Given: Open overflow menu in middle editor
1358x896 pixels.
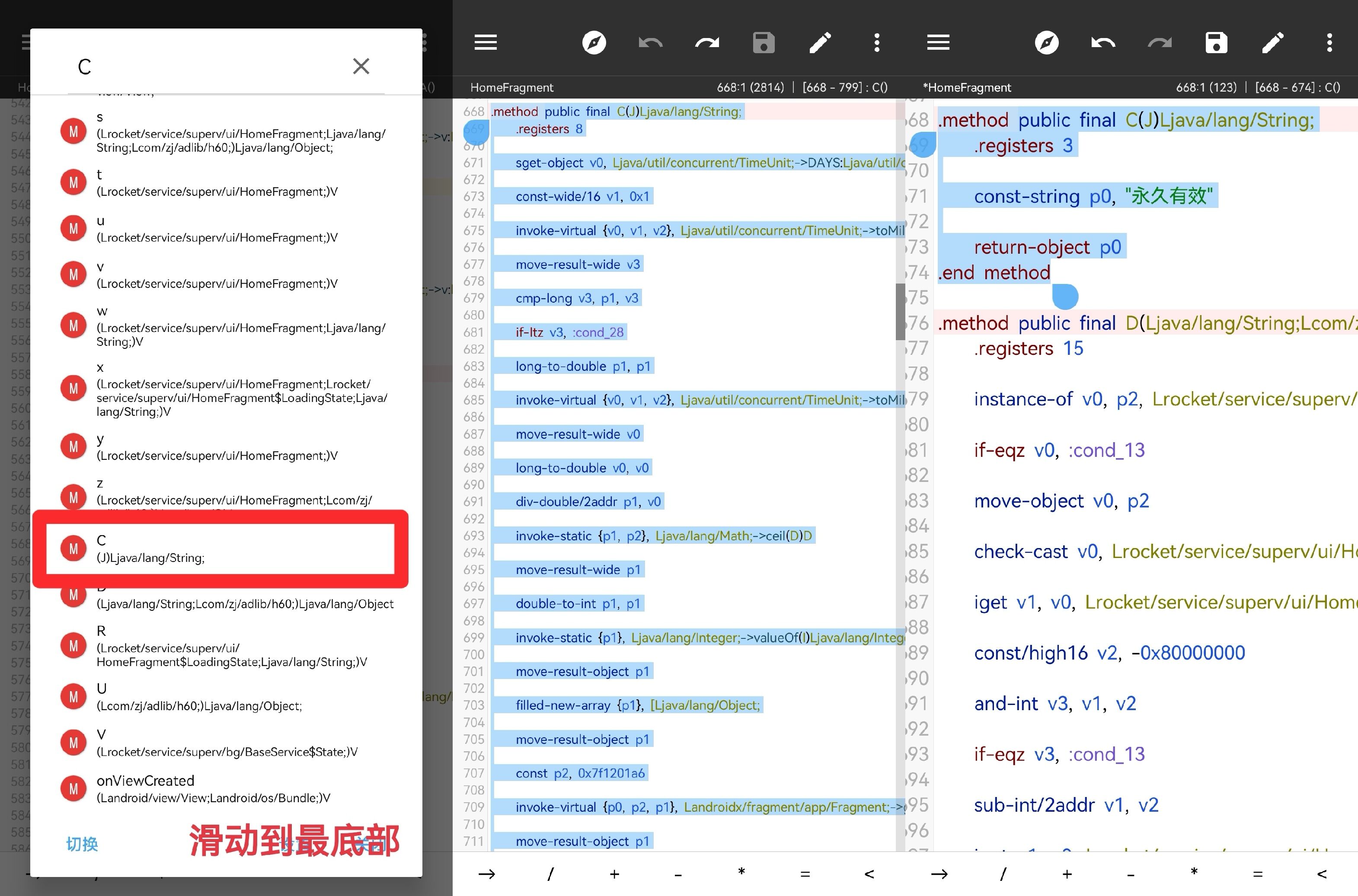Looking at the screenshot, I should tap(877, 42).
